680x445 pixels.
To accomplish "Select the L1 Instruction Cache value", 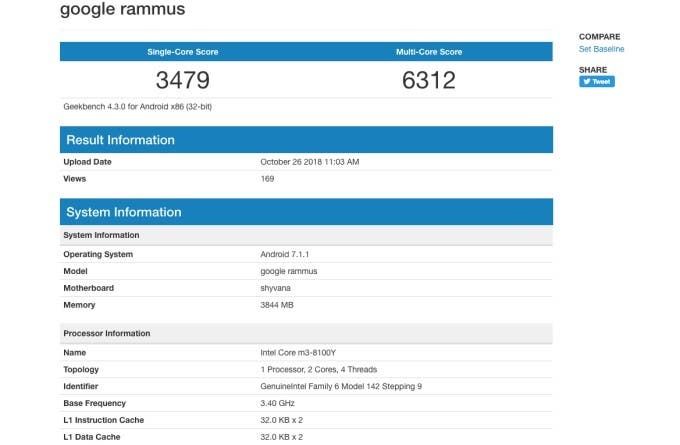I will point(281,420).
